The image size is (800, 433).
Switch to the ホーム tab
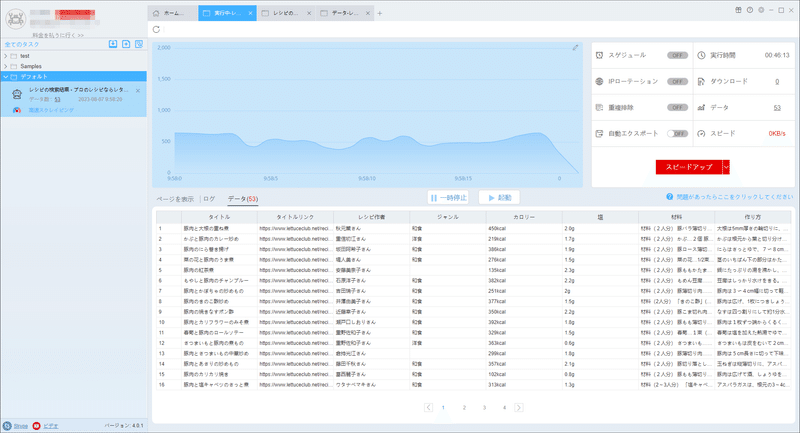pyautogui.click(x=172, y=13)
